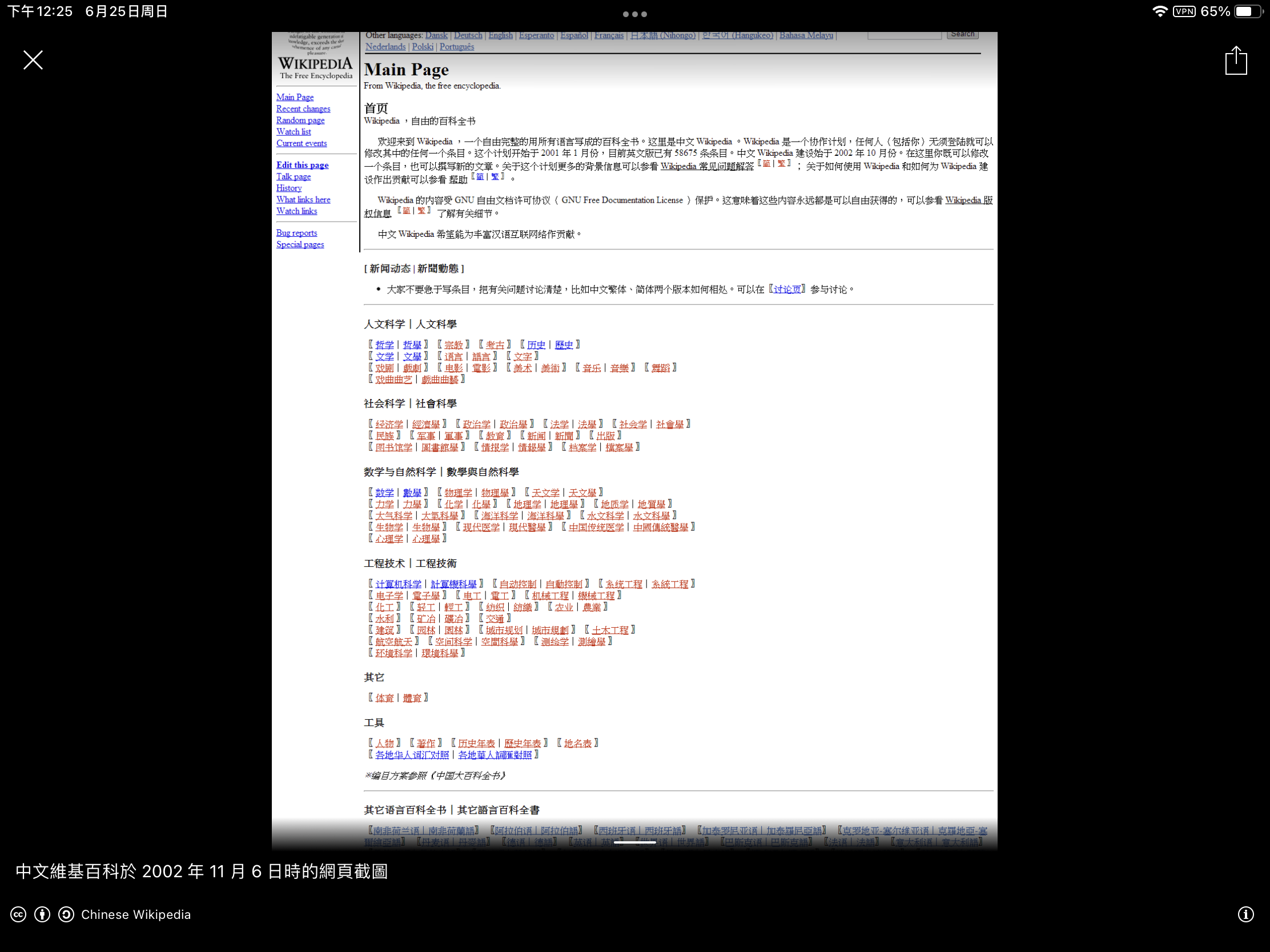Tap the 'Français' language link

[x=609, y=35]
